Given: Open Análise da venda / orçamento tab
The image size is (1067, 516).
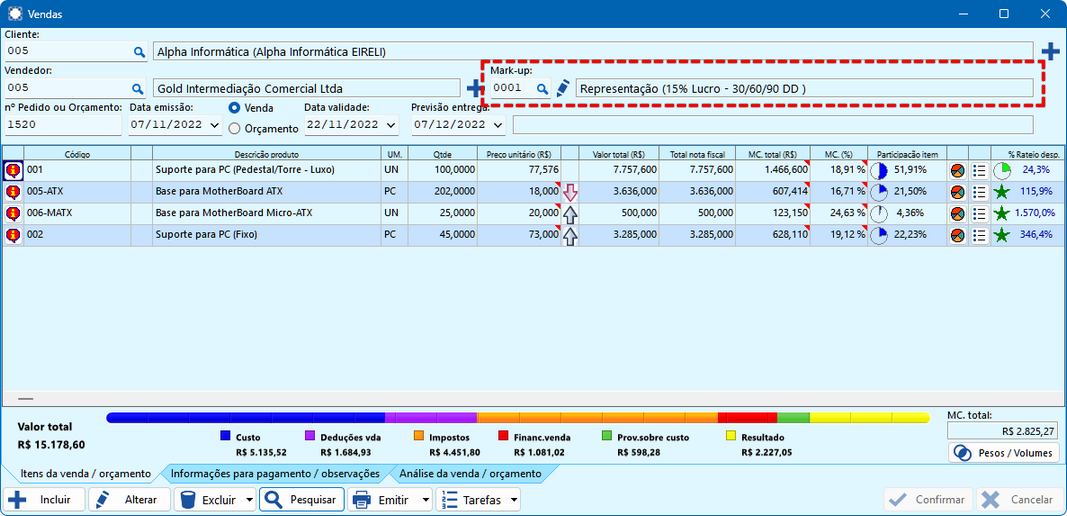Looking at the screenshot, I should pos(470,473).
